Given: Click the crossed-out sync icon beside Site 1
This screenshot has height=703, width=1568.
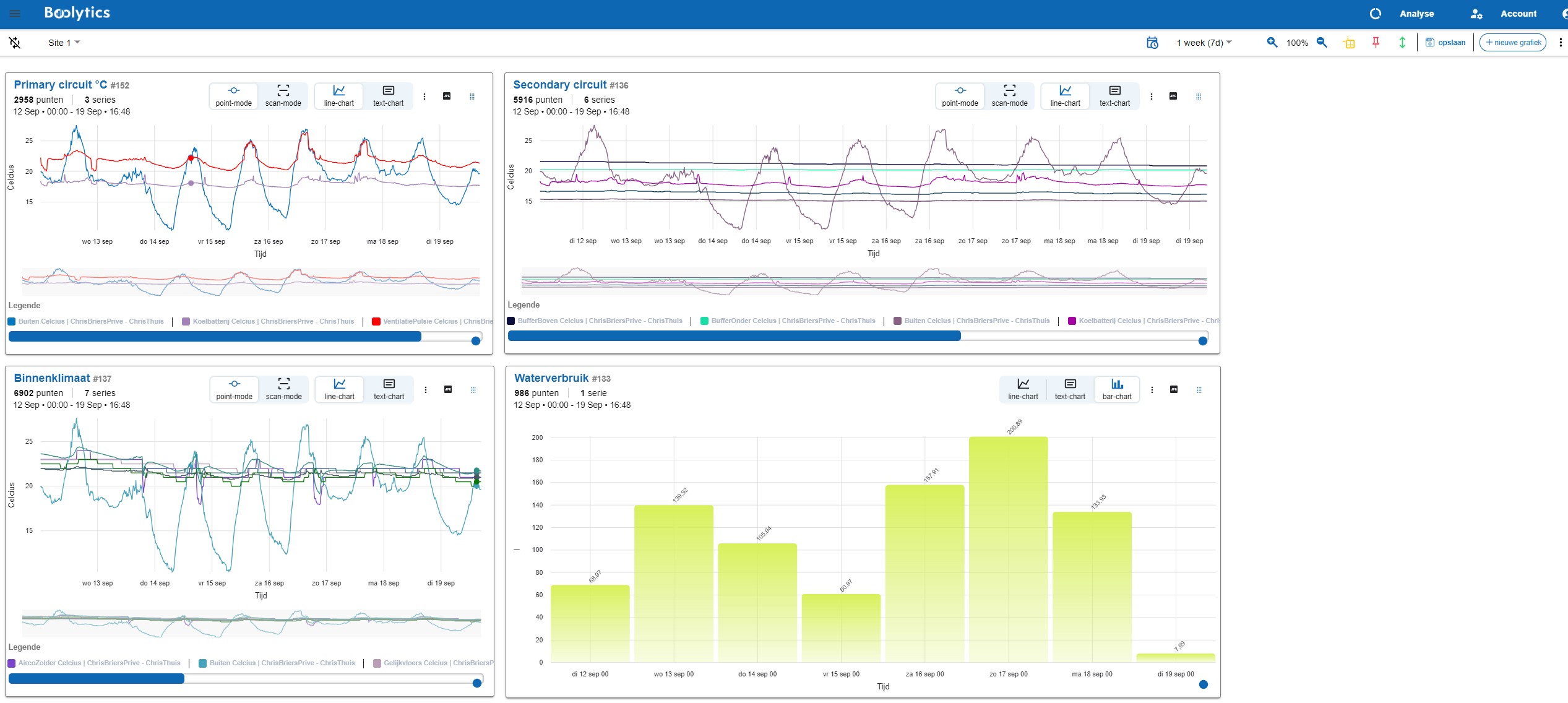Looking at the screenshot, I should click(x=15, y=43).
